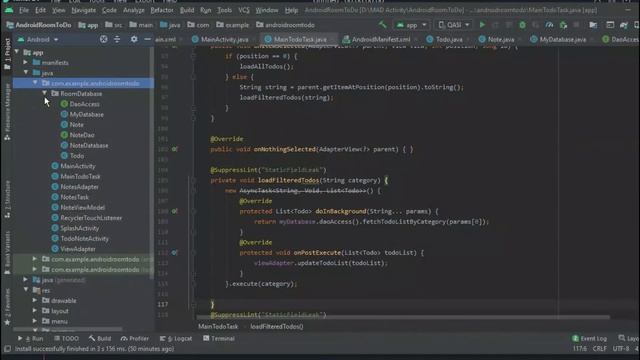Viewport: 640px width, 360px height.
Task: Click the project scope target icon
Action: coord(104,39)
